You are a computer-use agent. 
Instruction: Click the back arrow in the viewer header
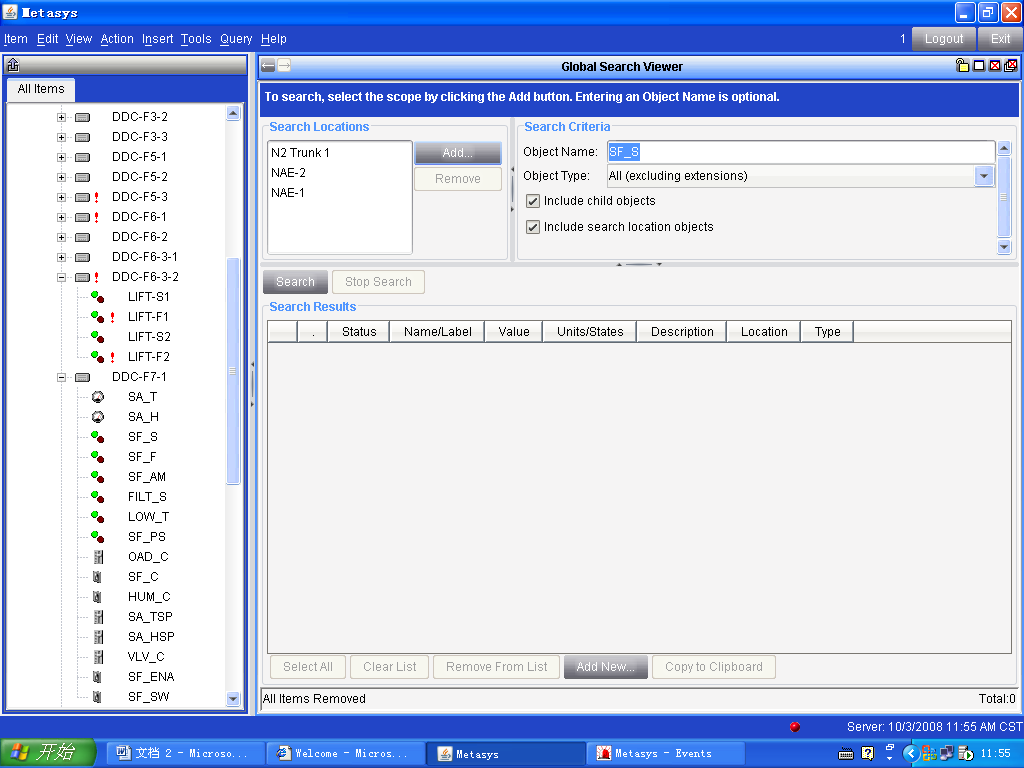(268, 66)
